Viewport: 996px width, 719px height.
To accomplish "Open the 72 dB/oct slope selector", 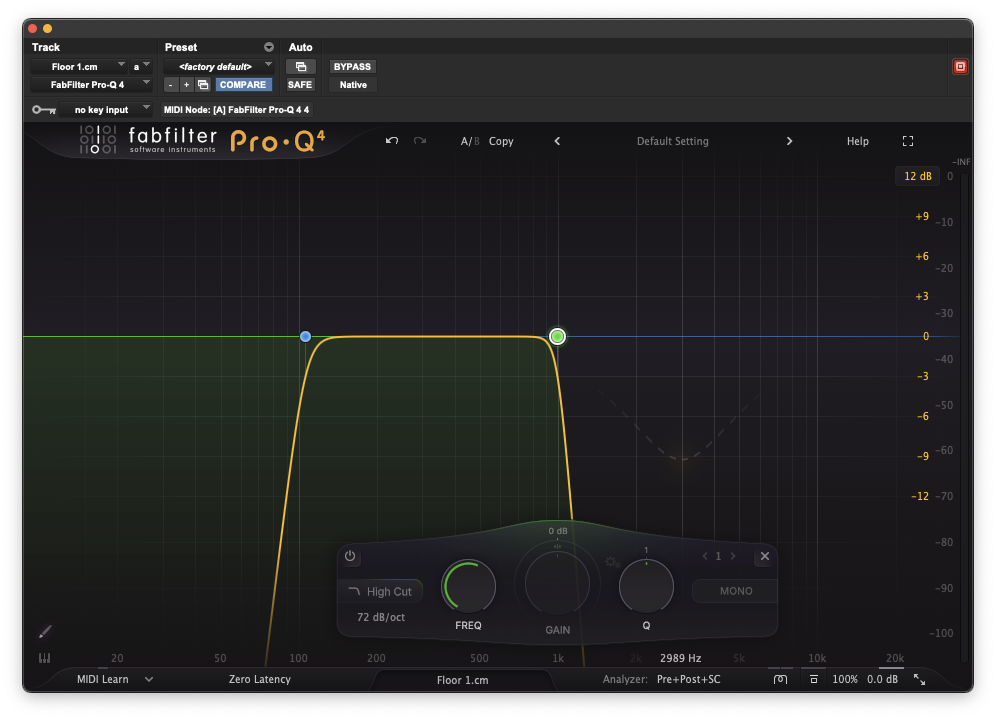I will point(380,617).
